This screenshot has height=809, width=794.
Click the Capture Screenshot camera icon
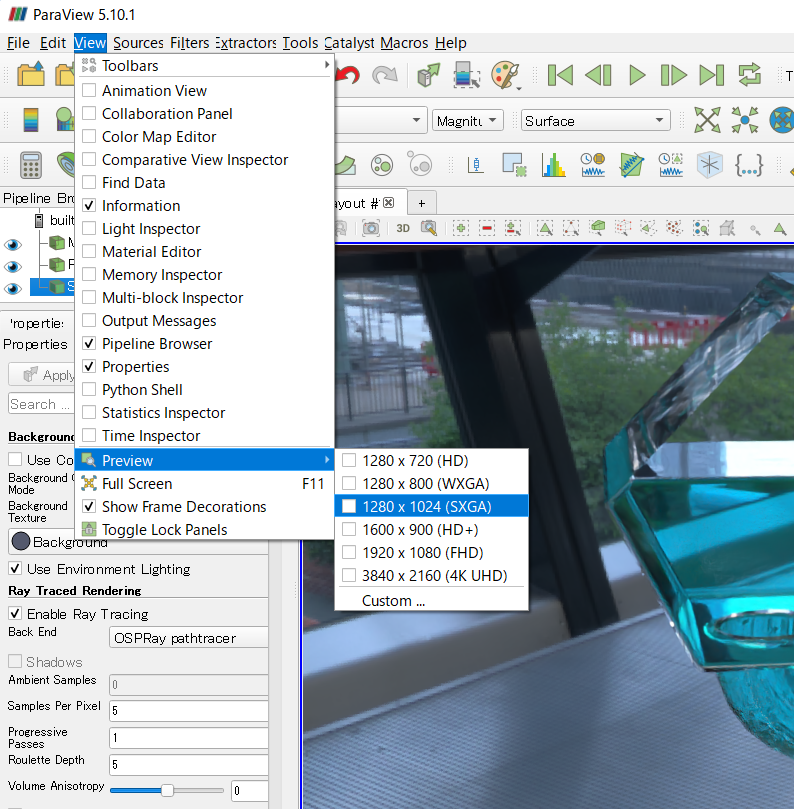point(370,228)
